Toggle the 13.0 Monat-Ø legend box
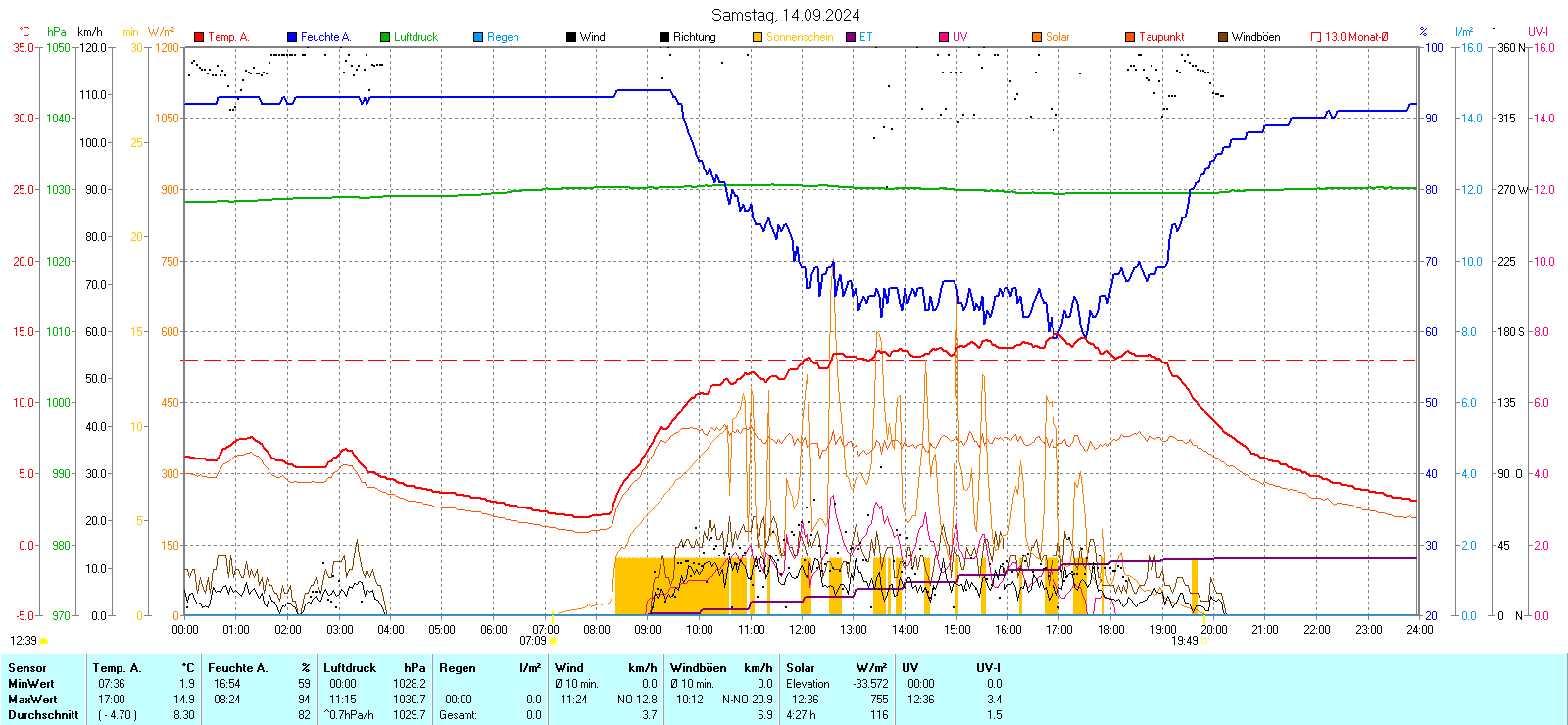 1316,37
